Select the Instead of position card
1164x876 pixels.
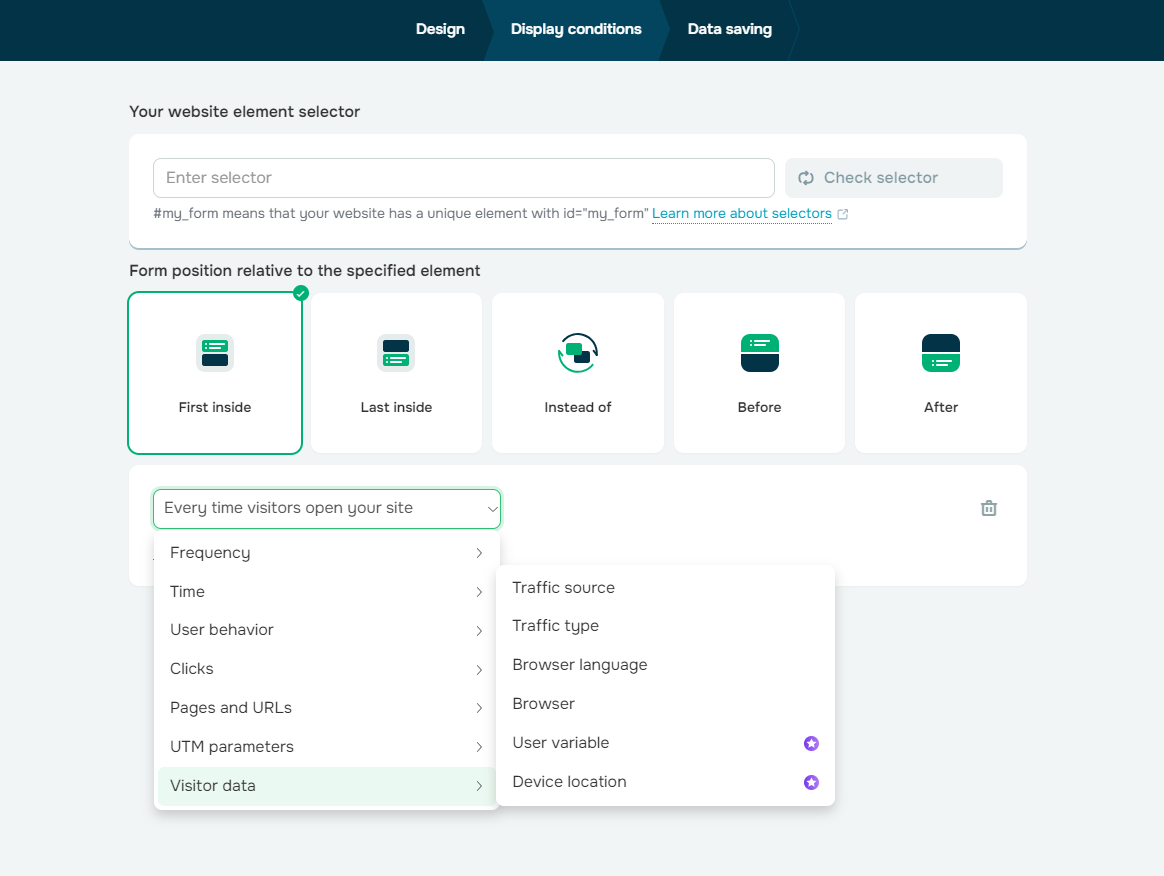point(578,373)
